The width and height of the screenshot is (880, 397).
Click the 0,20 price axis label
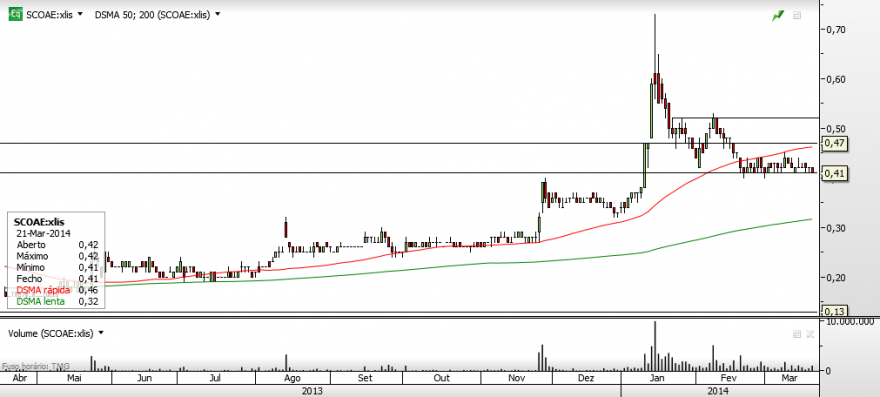click(835, 277)
